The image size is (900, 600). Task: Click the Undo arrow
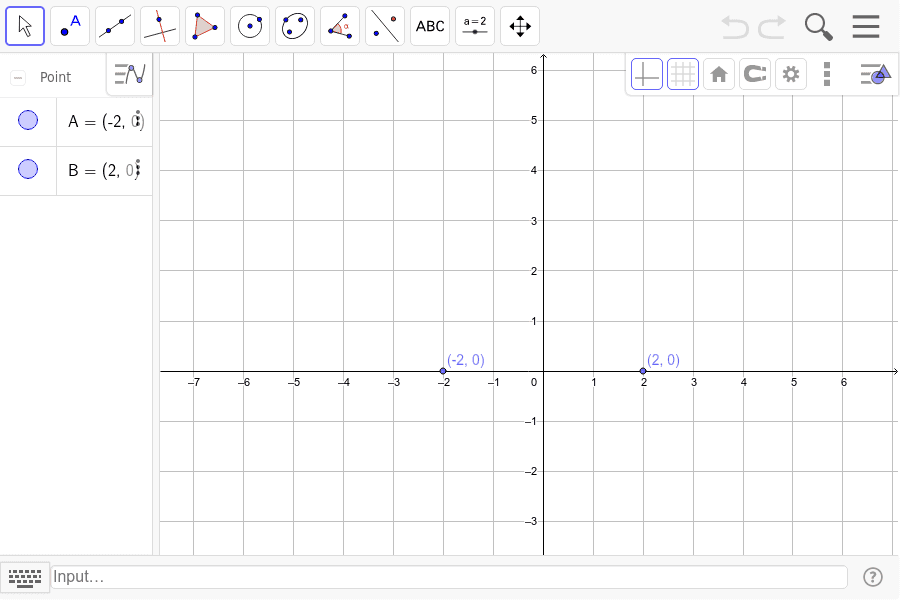(x=735, y=26)
